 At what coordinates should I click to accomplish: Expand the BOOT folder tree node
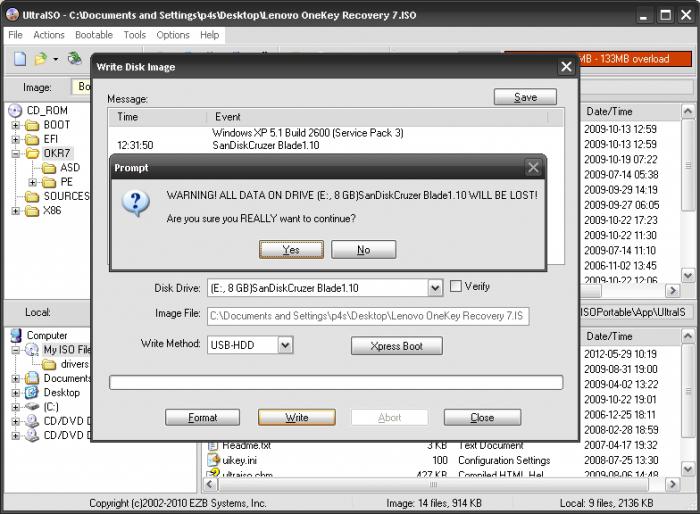pos(16,125)
